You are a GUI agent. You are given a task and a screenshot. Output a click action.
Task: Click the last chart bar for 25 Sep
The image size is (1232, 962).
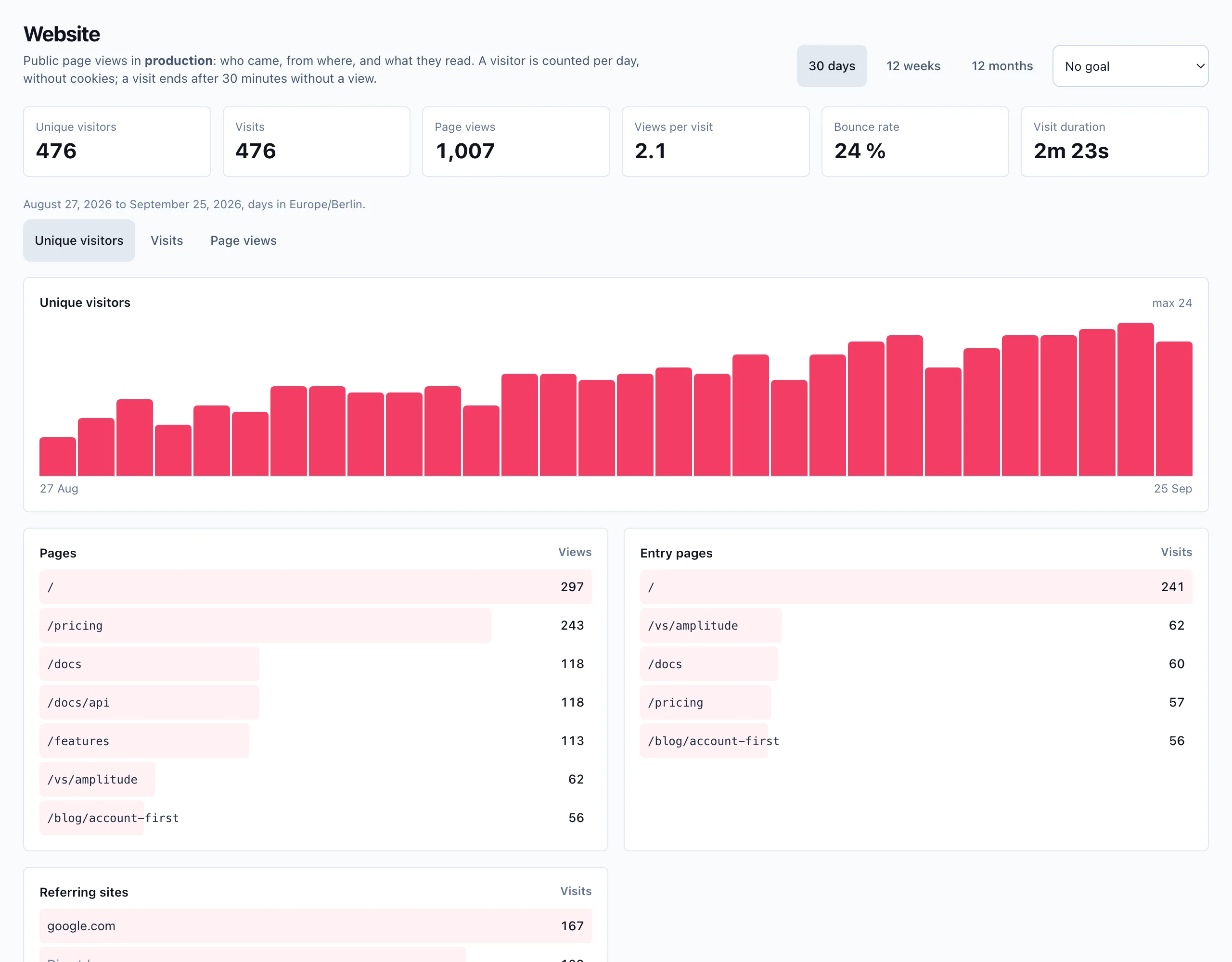click(1174, 409)
